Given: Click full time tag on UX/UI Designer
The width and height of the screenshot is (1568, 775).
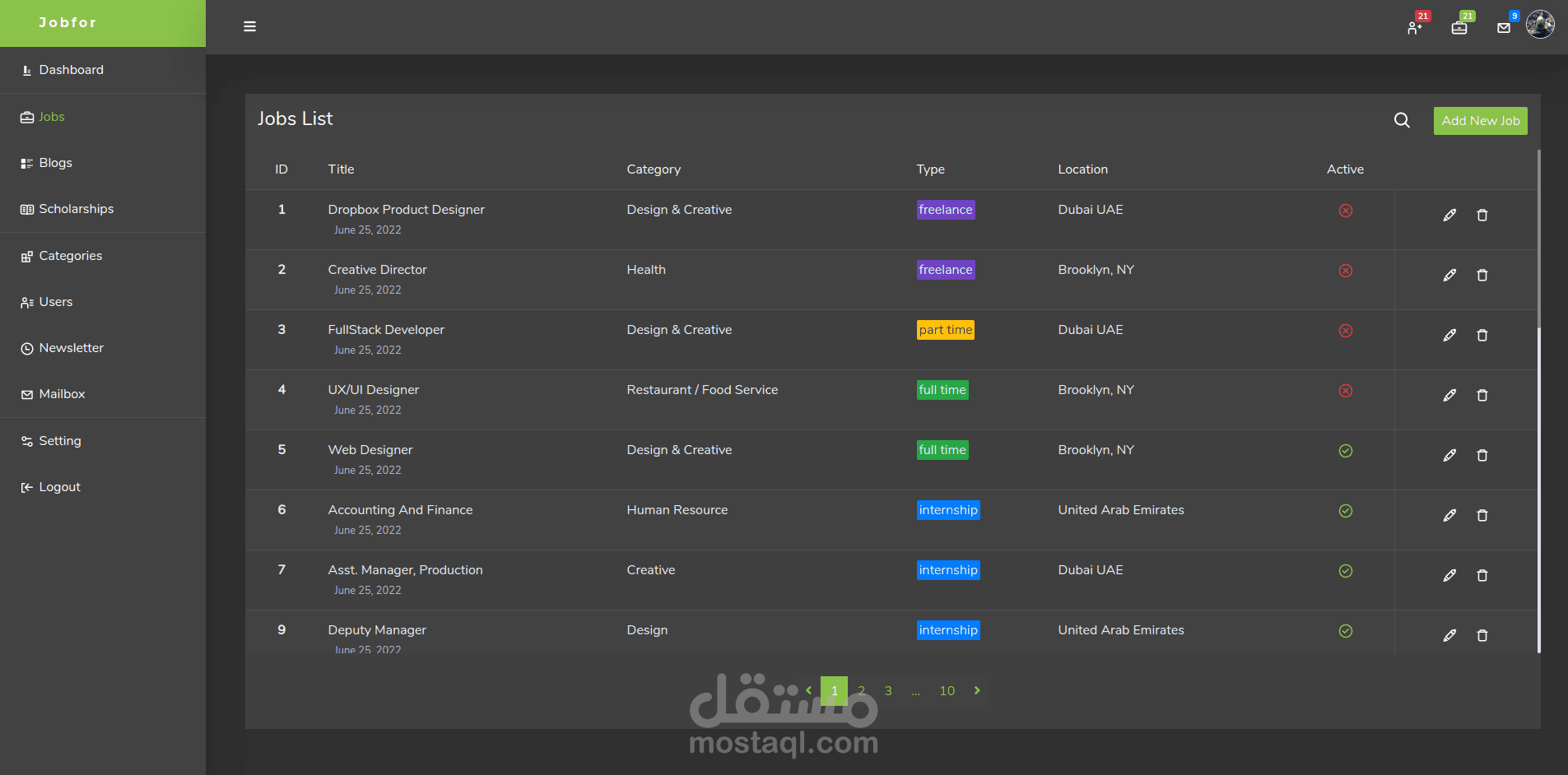Looking at the screenshot, I should tap(942, 390).
